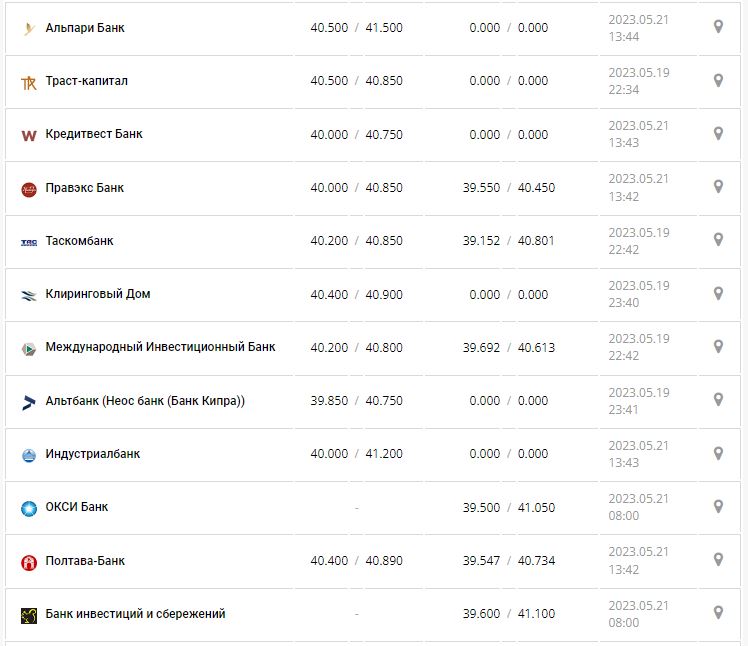Click the Индустриалбанк cash rate 40.000 / 41.200

[x=356, y=454]
